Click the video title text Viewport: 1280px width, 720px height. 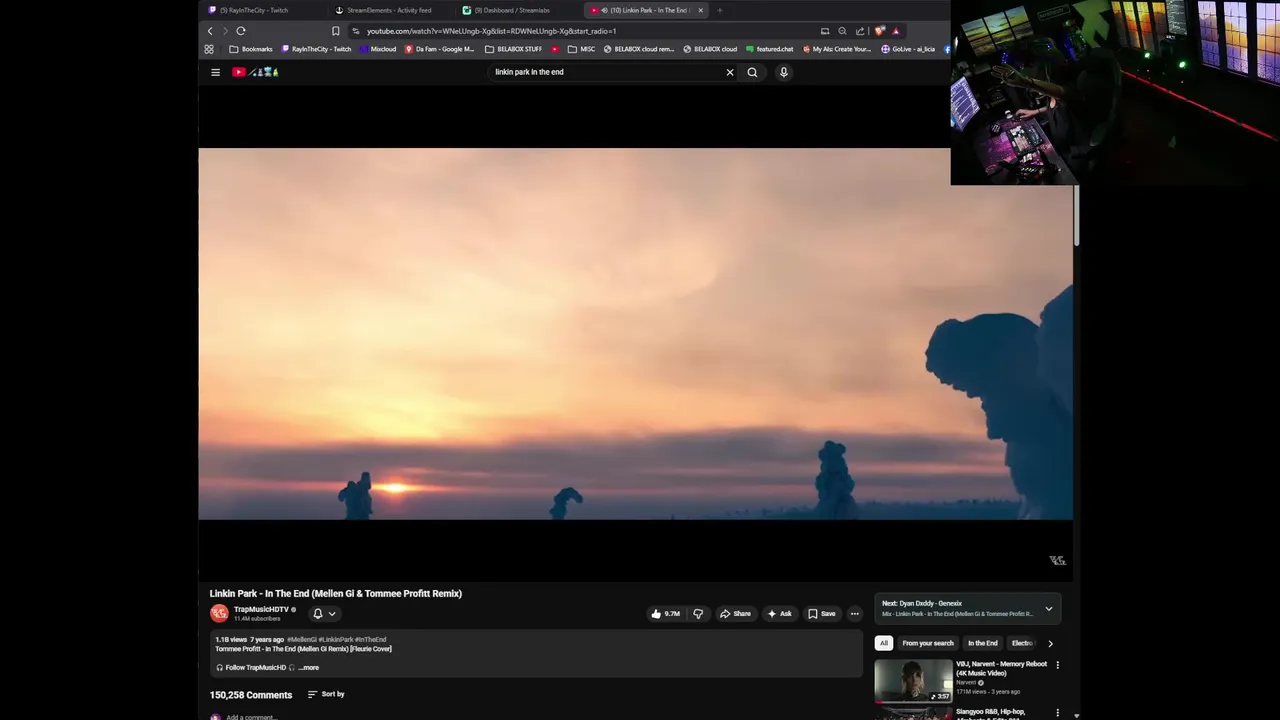[336, 594]
